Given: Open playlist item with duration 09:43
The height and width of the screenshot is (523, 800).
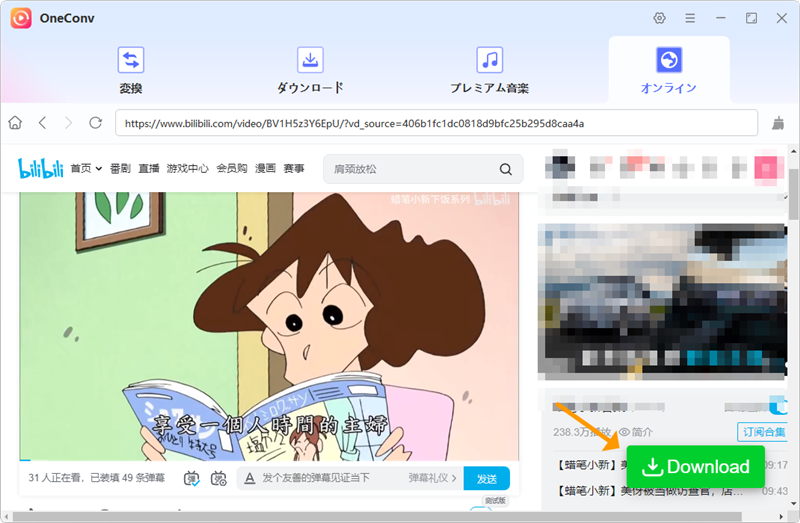Looking at the screenshot, I should (x=671, y=491).
